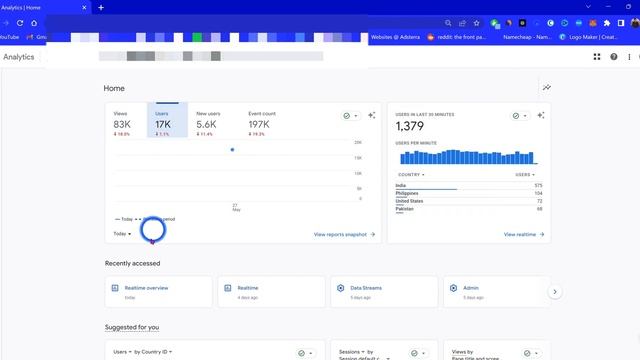Close the Analytics Home tab
The width and height of the screenshot is (640, 360).
[x=84, y=7]
